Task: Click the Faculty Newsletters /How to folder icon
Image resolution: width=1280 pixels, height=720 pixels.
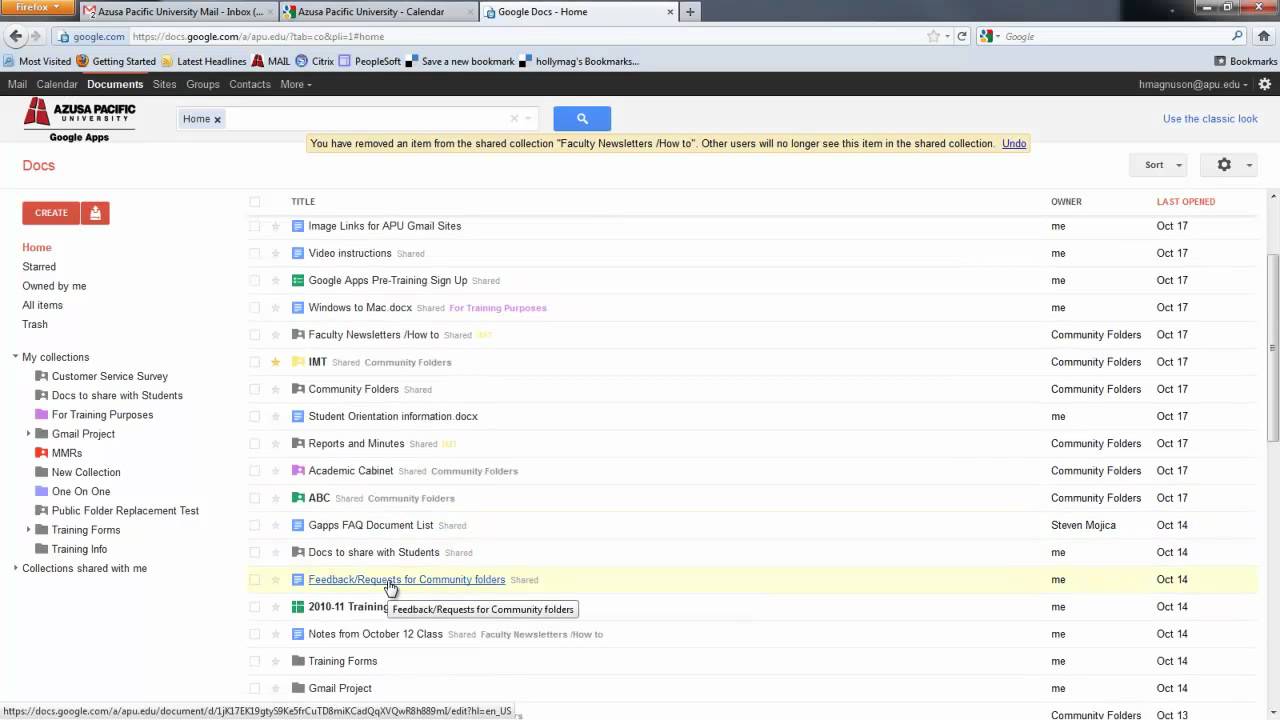Action: coord(298,335)
